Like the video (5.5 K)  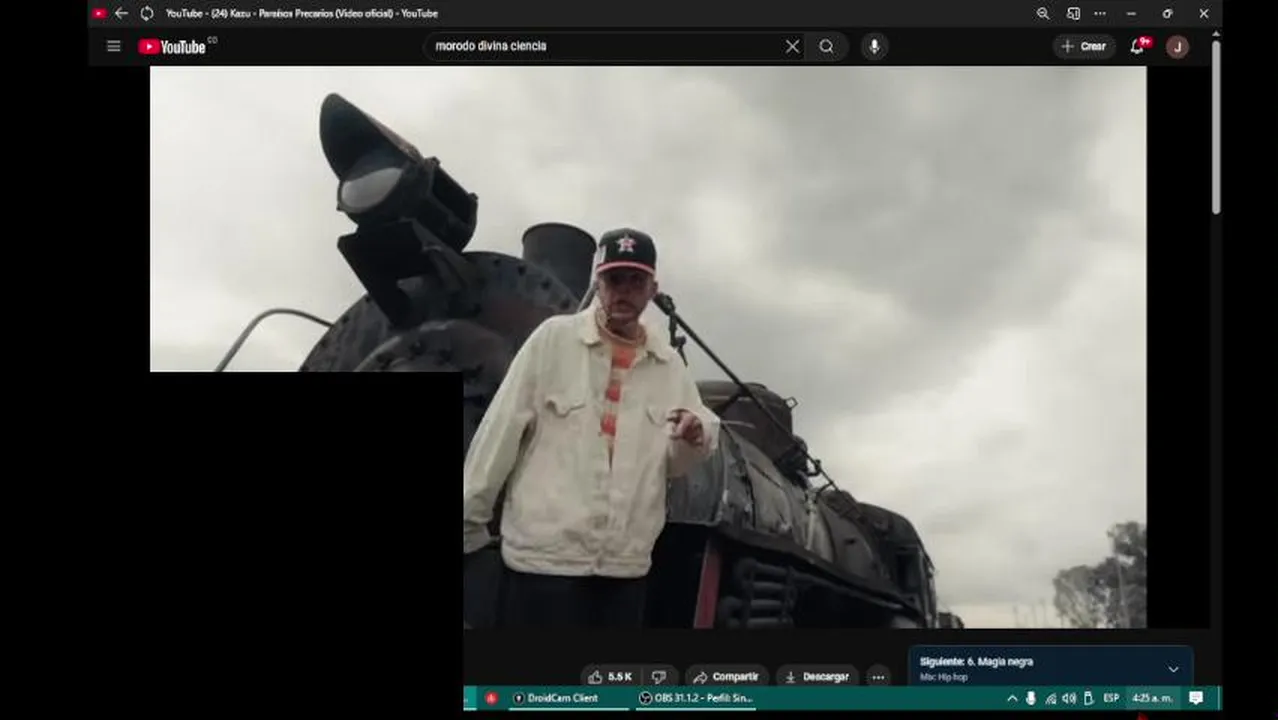610,677
